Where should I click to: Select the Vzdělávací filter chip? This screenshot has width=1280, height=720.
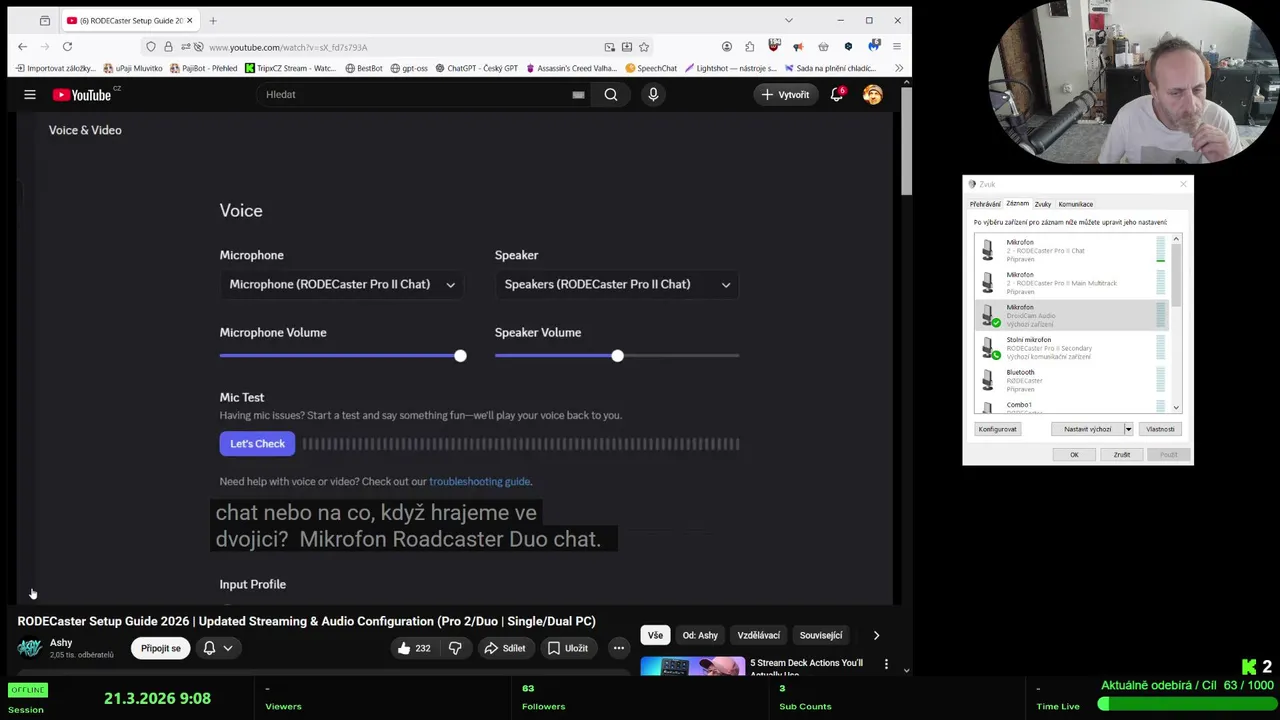point(759,635)
